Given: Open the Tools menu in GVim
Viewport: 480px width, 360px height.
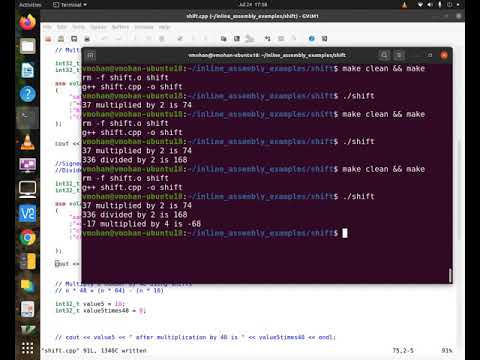Looking at the screenshot, I should coord(79,27).
